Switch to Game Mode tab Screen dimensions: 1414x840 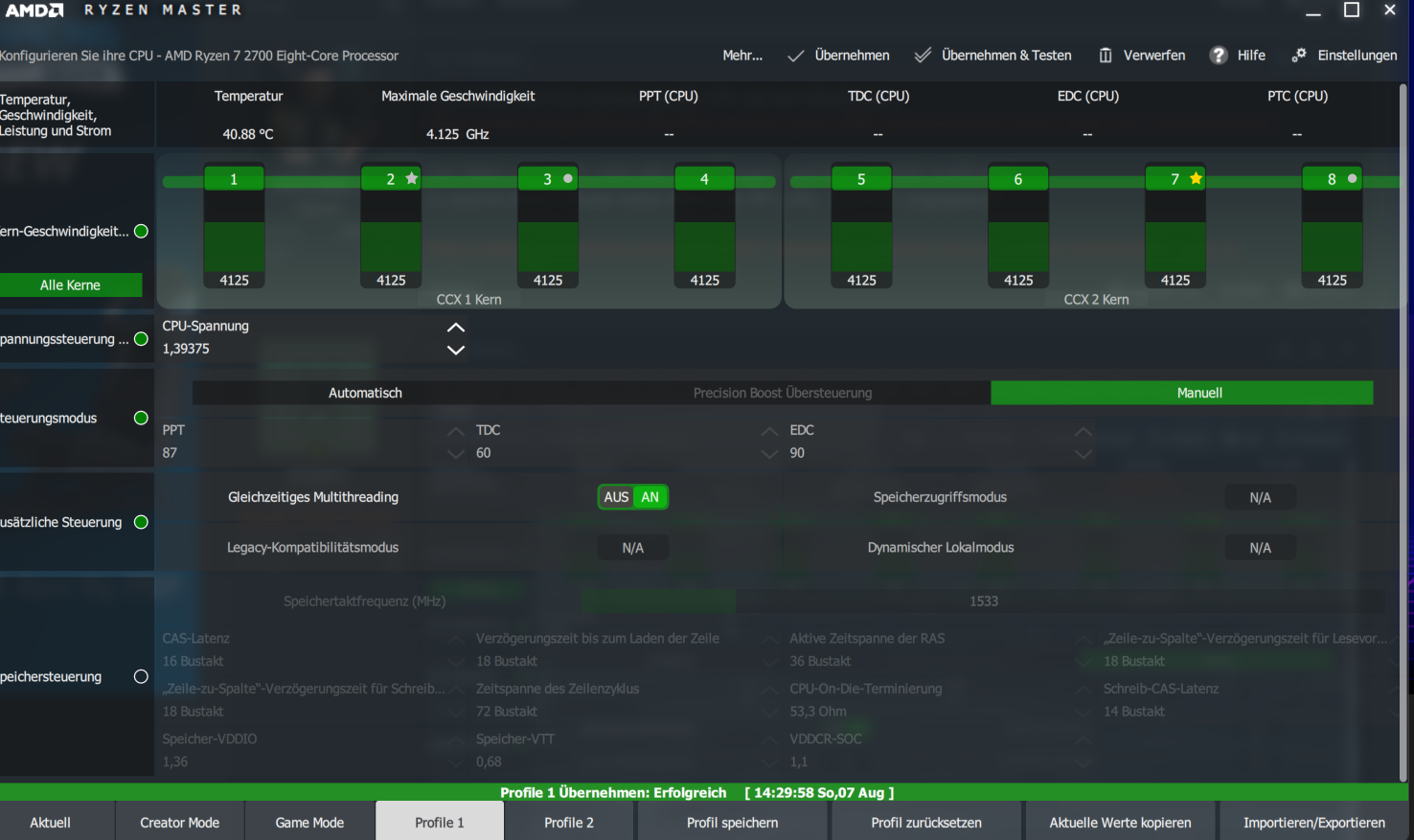click(x=309, y=822)
